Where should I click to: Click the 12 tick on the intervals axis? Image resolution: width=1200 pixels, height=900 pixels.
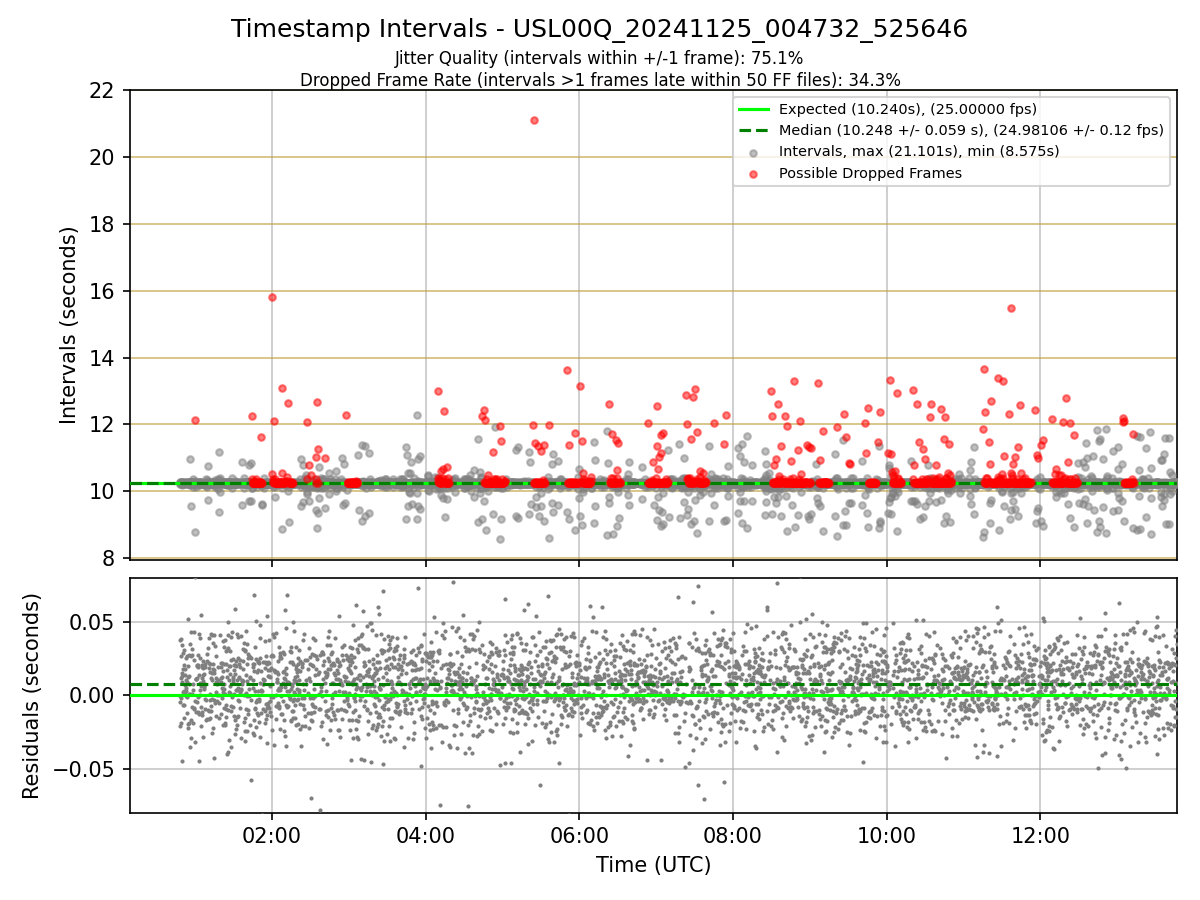point(101,424)
